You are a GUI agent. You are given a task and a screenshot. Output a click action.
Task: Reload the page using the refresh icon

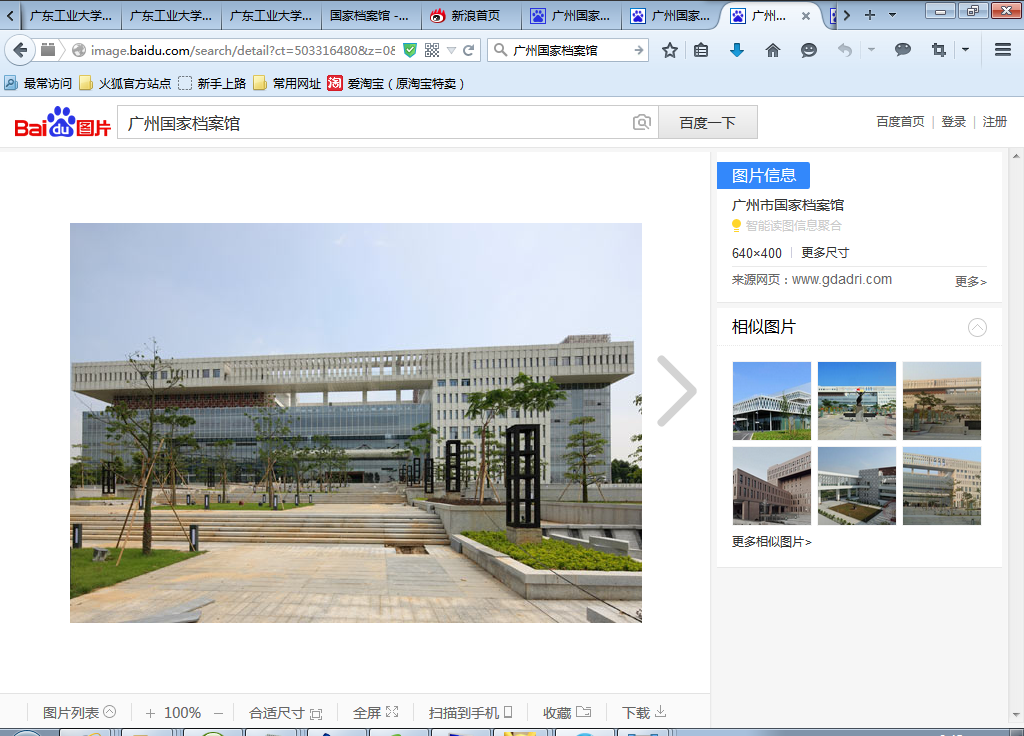[x=468, y=50]
